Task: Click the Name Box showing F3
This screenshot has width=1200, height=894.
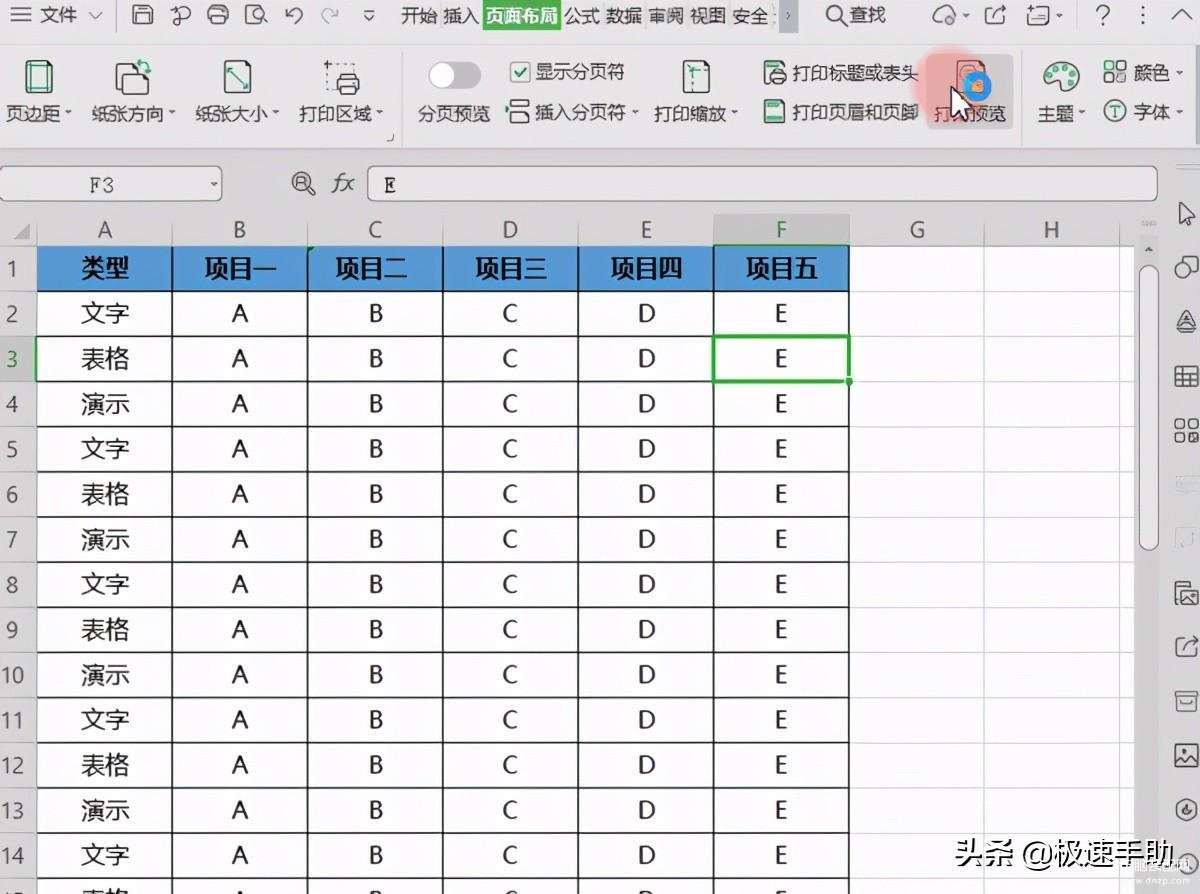Action: [x=102, y=184]
